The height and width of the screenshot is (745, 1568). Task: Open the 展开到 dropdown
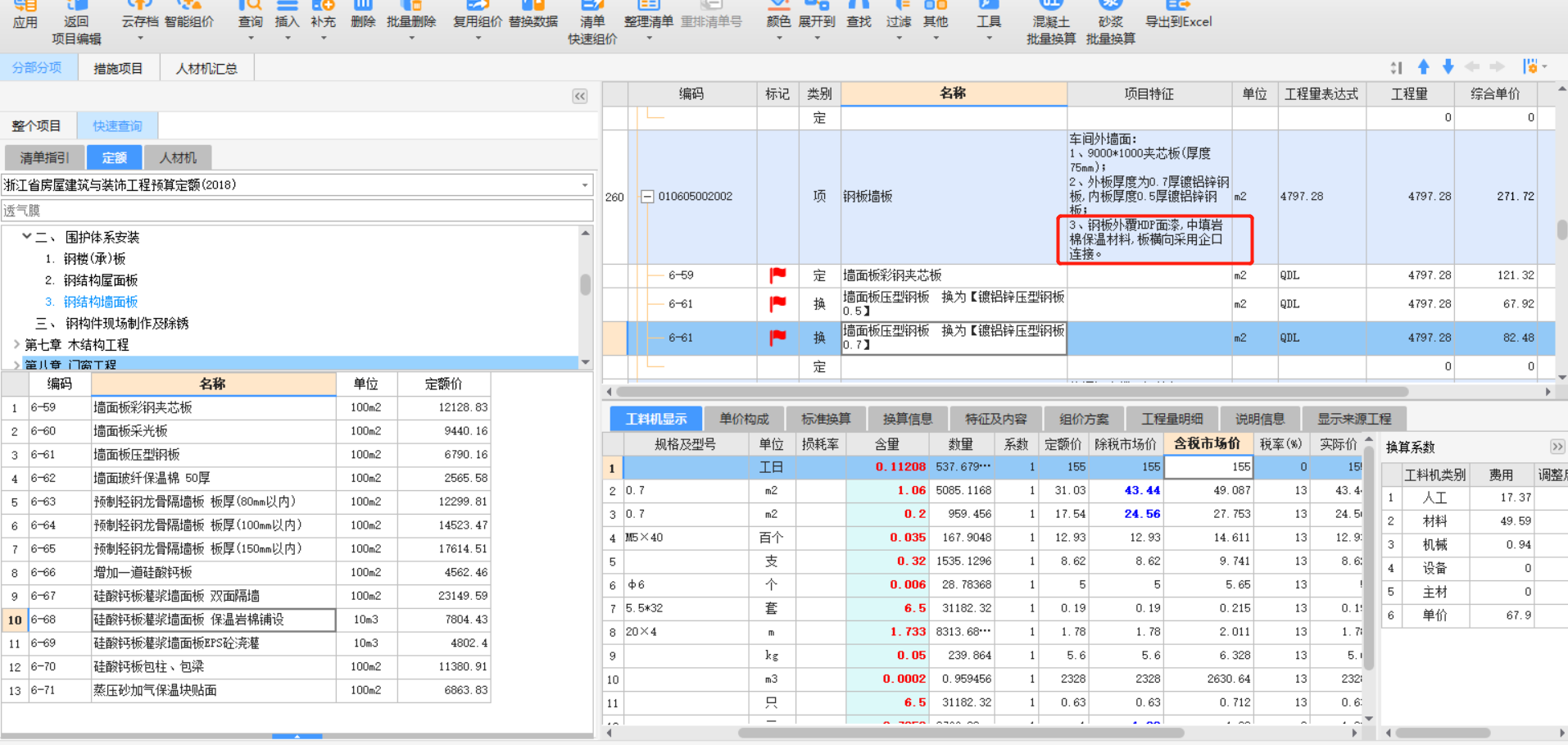tap(817, 38)
